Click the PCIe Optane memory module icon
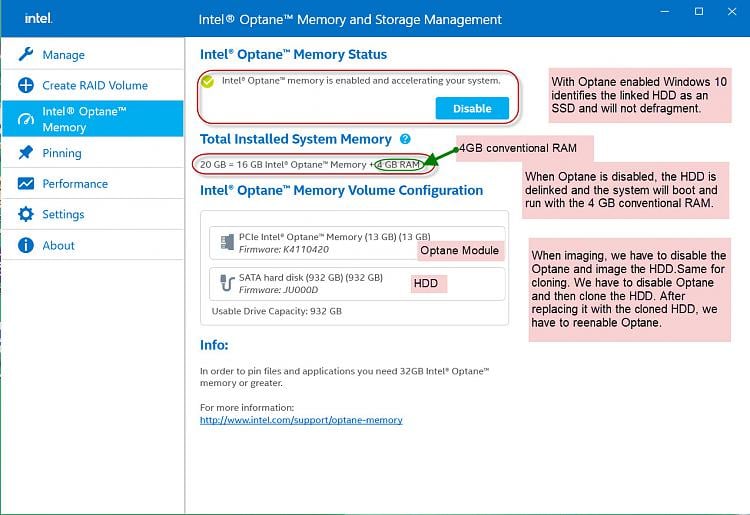The image size is (750, 515). (x=227, y=242)
